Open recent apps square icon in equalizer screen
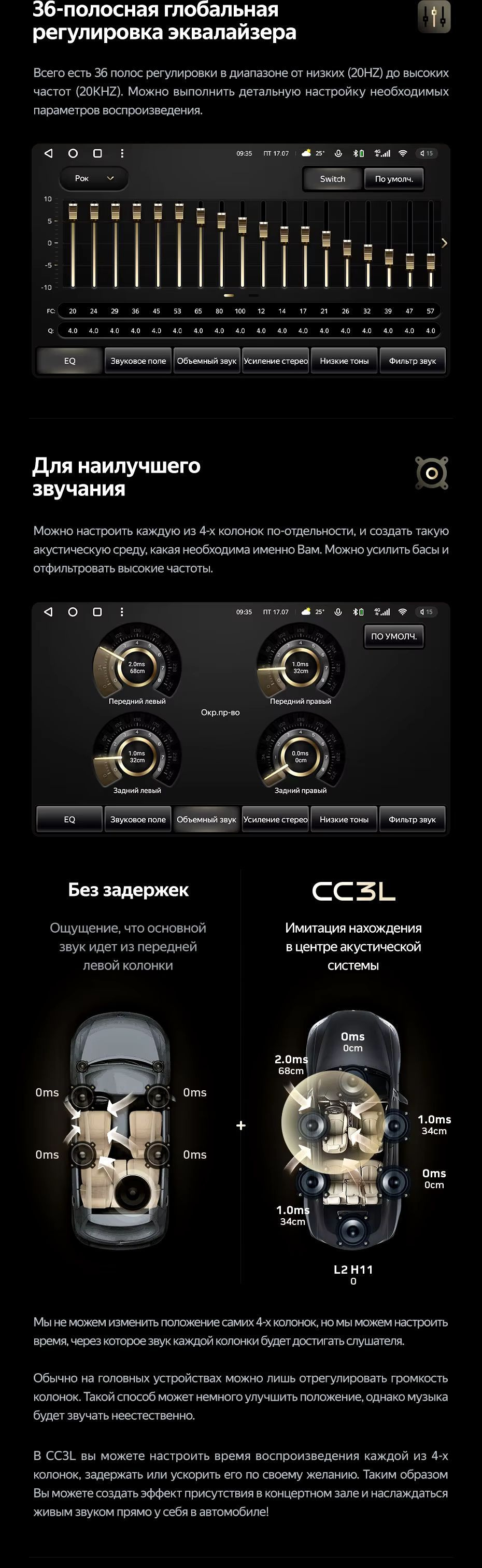This screenshot has width=482, height=1568. [97, 153]
